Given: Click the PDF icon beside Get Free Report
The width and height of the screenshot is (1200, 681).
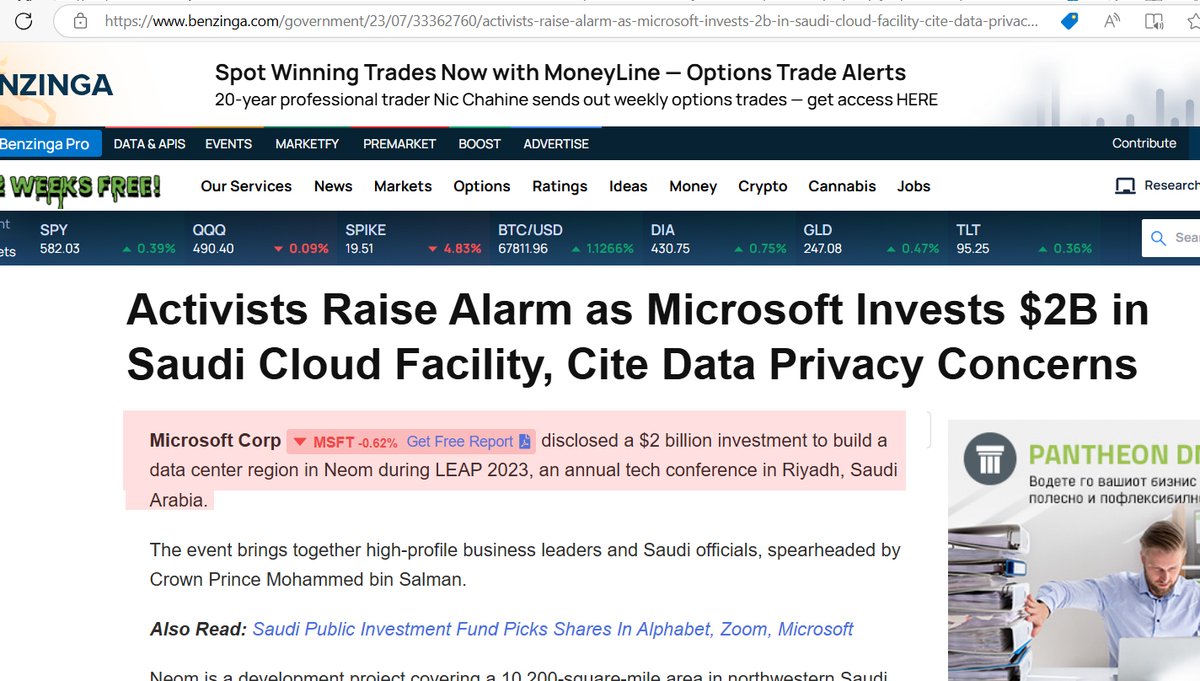Looking at the screenshot, I should click(524, 441).
